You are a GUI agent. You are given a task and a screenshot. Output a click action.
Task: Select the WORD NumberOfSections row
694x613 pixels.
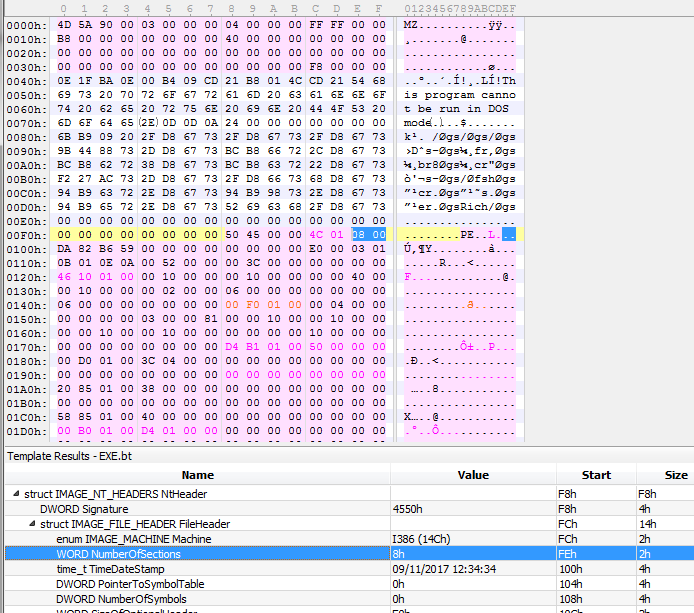point(118,554)
